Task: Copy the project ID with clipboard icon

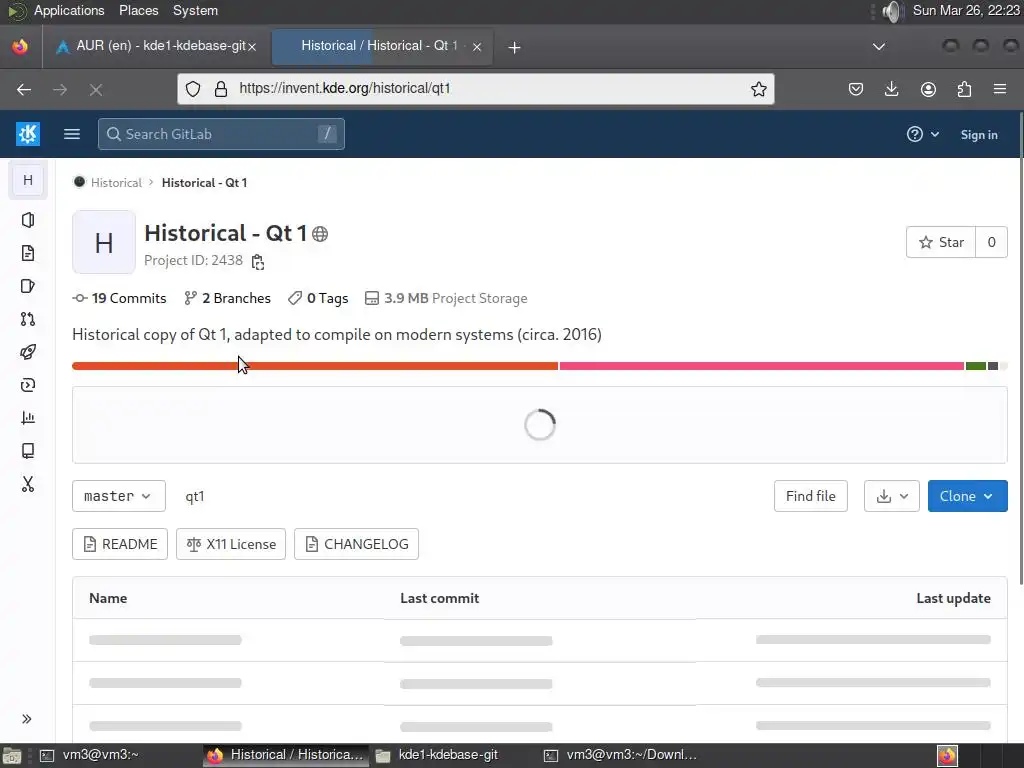Action: (x=258, y=261)
